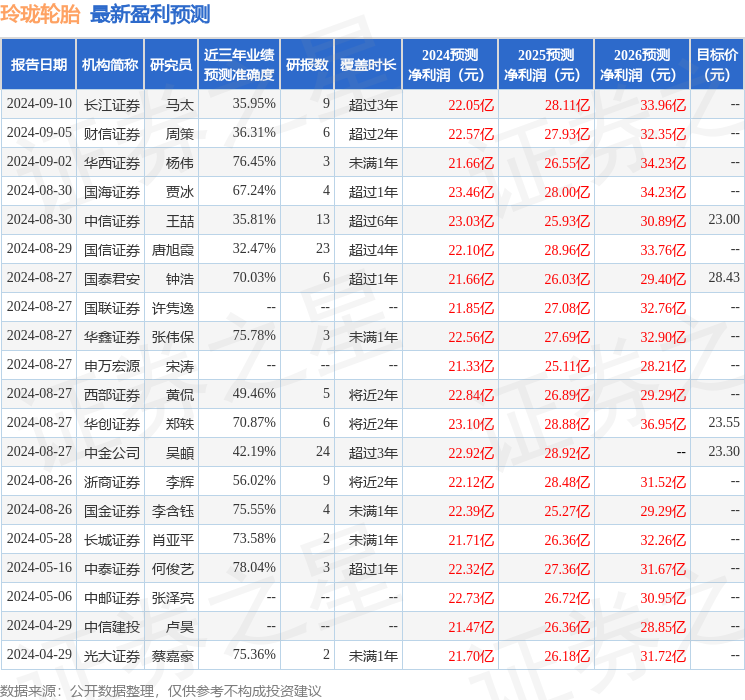Click report count 13

pos(323,219)
